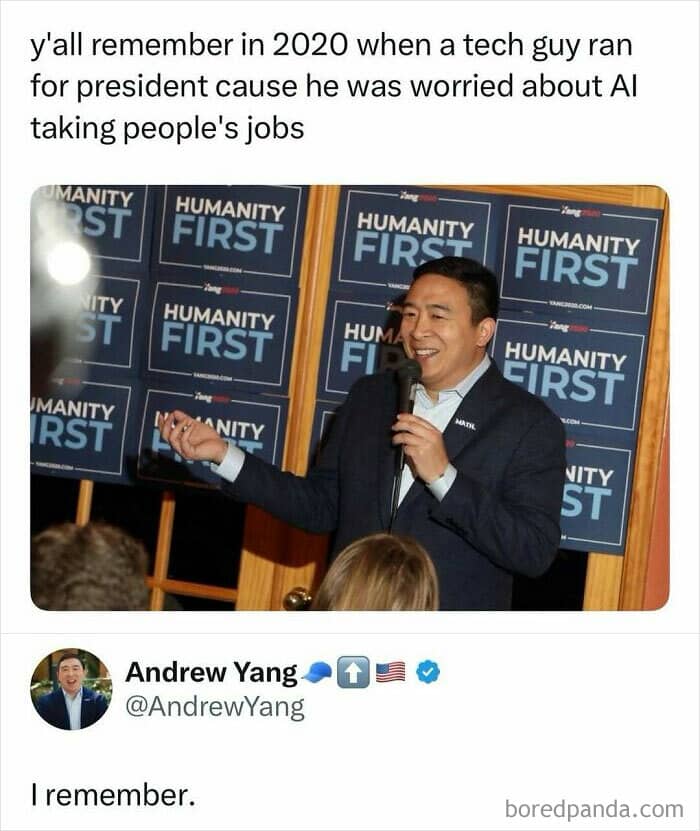Open Andrew Yang's profile avatar

pos(72,689)
